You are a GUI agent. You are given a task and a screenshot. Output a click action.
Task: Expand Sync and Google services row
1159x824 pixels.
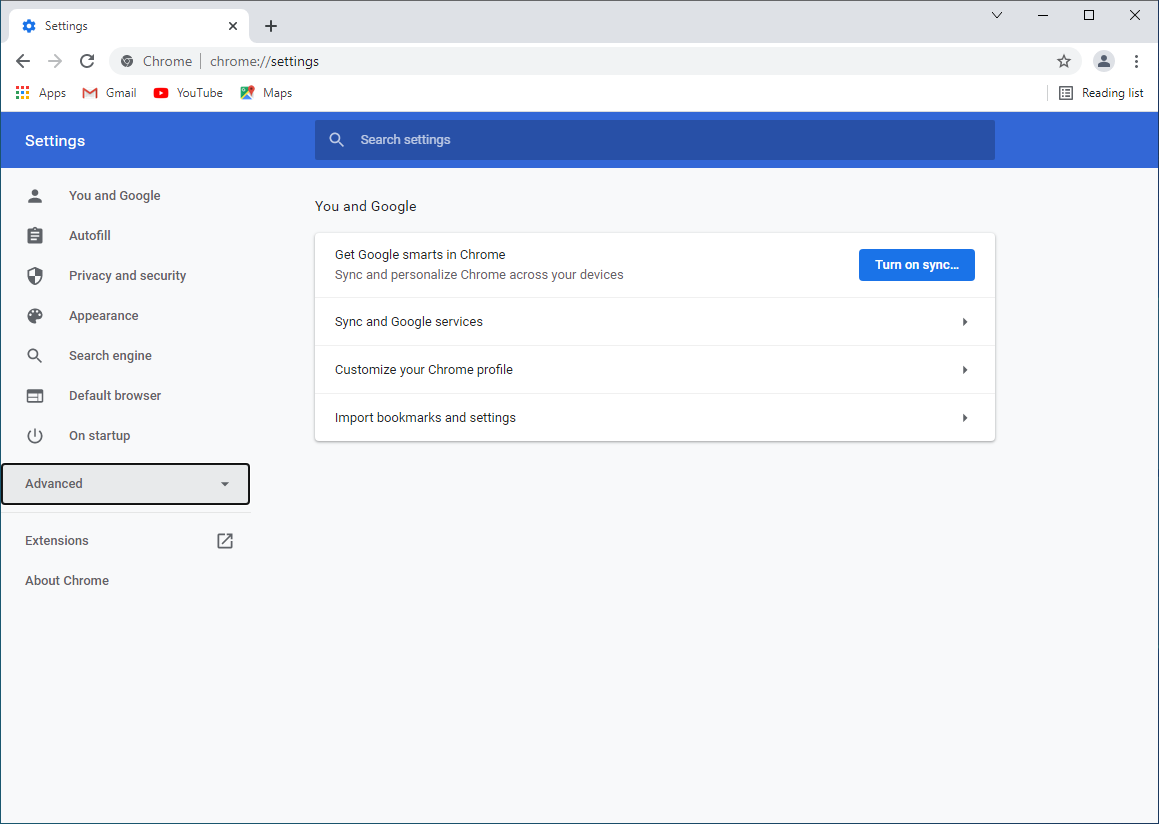tap(654, 322)
